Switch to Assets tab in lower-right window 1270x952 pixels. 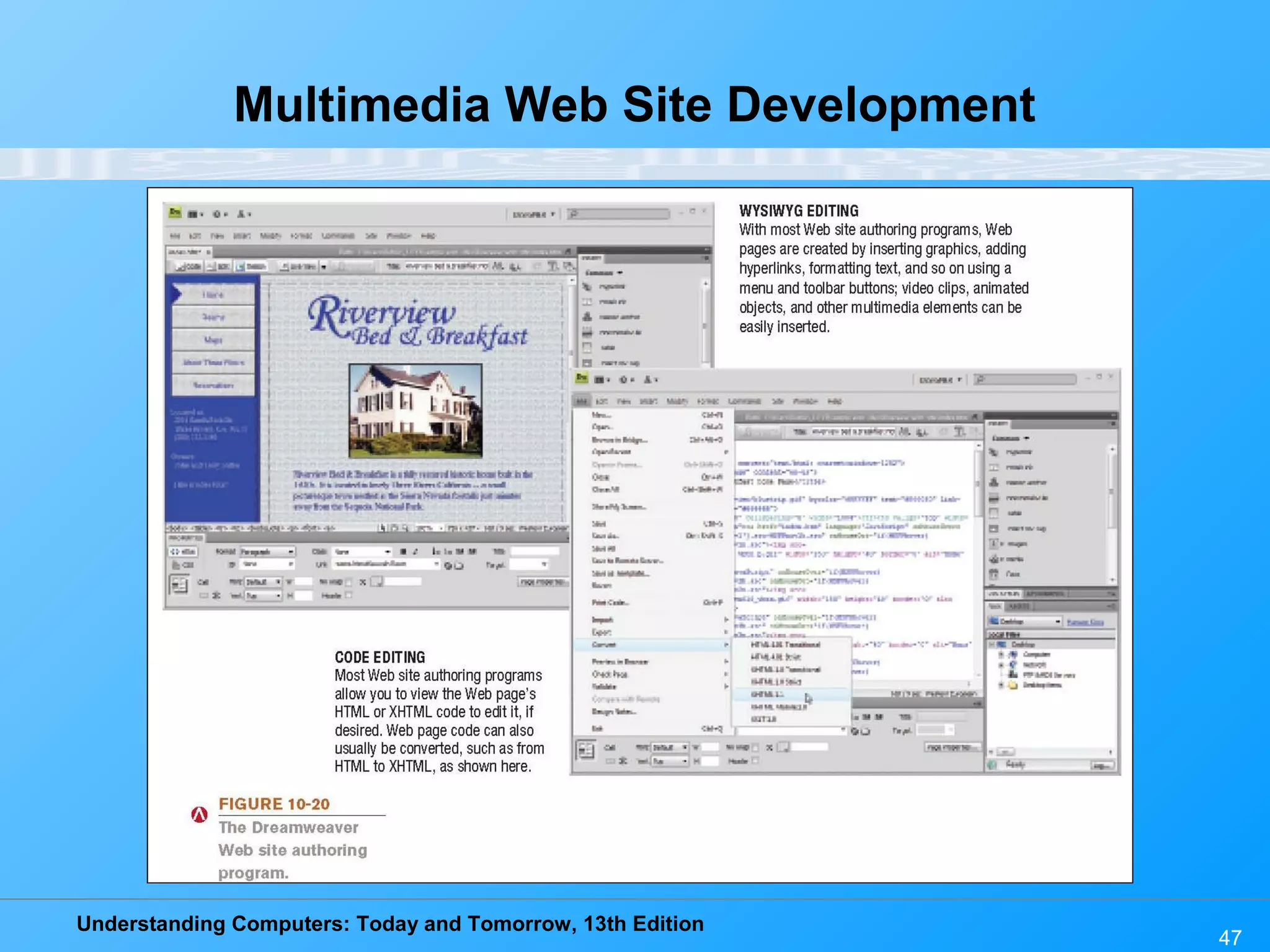coord(1018,606)
